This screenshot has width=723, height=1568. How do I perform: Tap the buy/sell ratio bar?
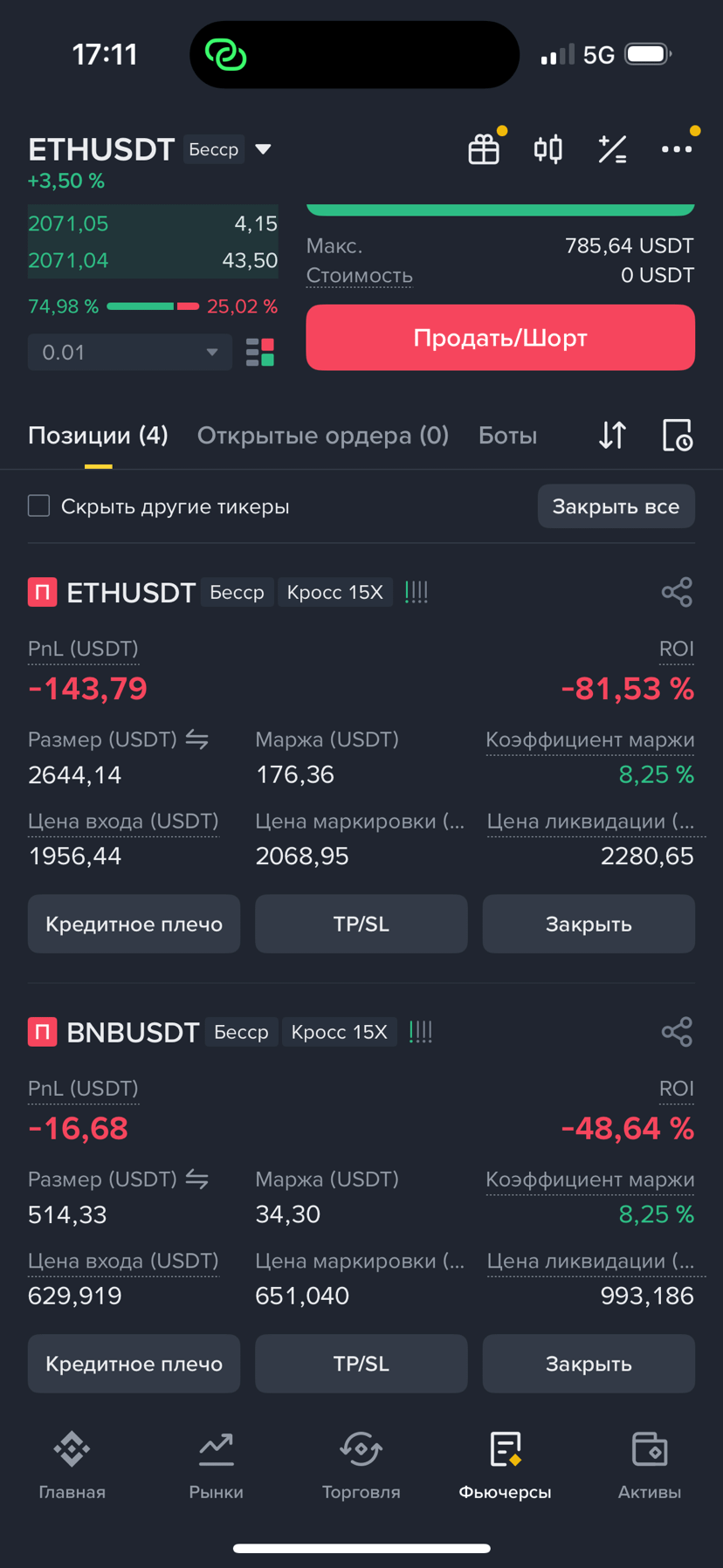[x=153, y=306]
